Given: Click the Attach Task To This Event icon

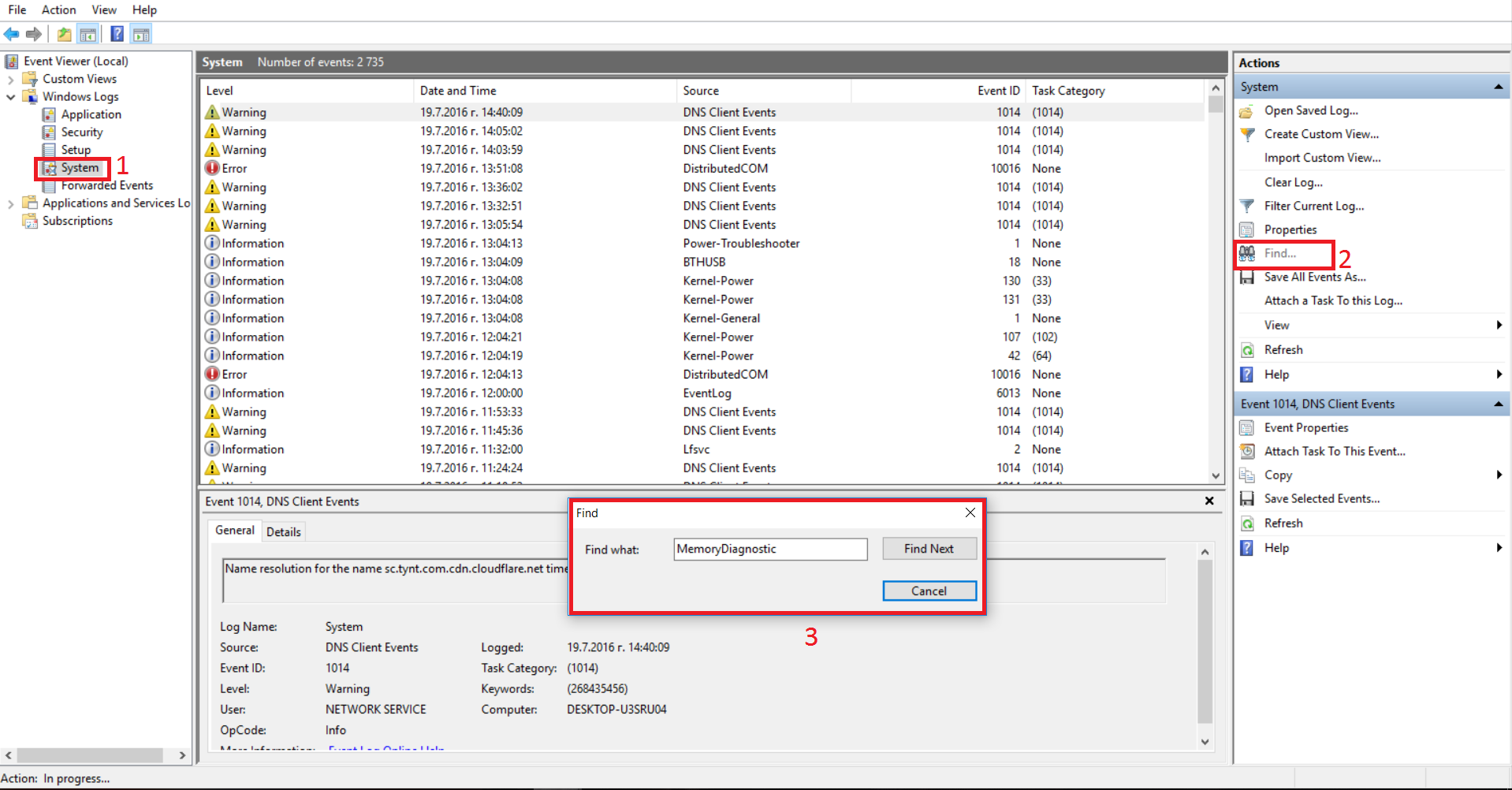Looking at the screenshot, I should pyautogui.click(x=1246, y=451).
